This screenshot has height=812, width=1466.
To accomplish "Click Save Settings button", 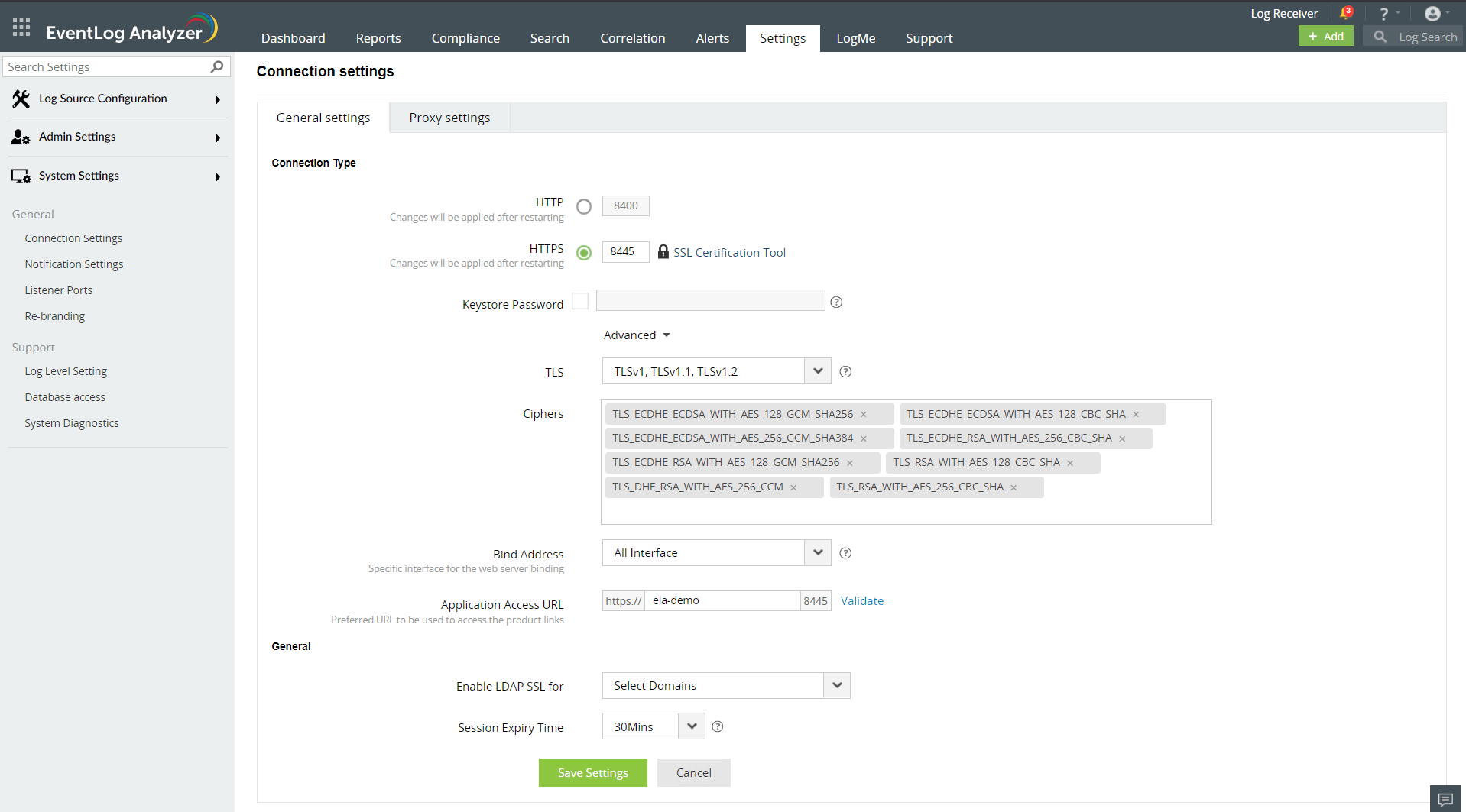I will pyautogui.click(x=593, y=772).
